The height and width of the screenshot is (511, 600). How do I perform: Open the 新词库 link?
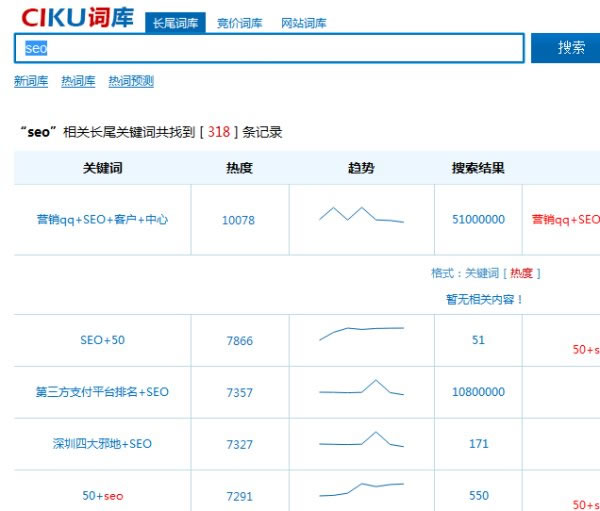pyautogui.click(x=31, y=82)
